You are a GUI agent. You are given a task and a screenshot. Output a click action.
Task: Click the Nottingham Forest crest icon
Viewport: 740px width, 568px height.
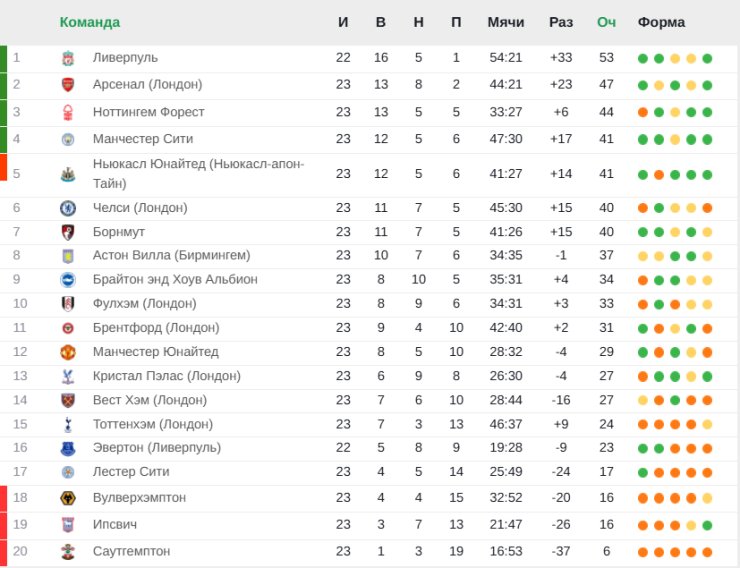(x=68, y=112)
